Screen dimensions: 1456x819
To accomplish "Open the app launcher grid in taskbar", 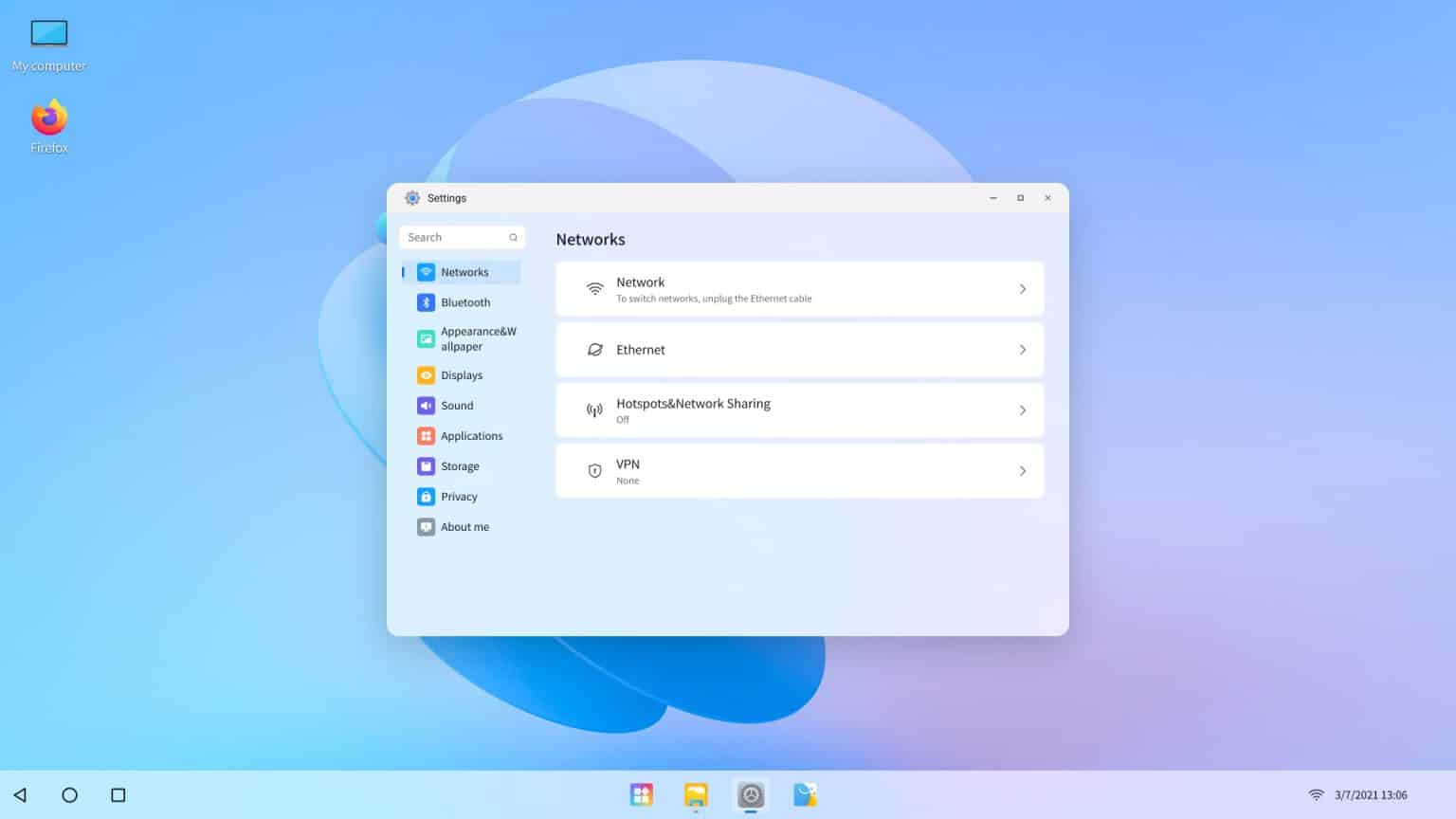I will point(642,794).
